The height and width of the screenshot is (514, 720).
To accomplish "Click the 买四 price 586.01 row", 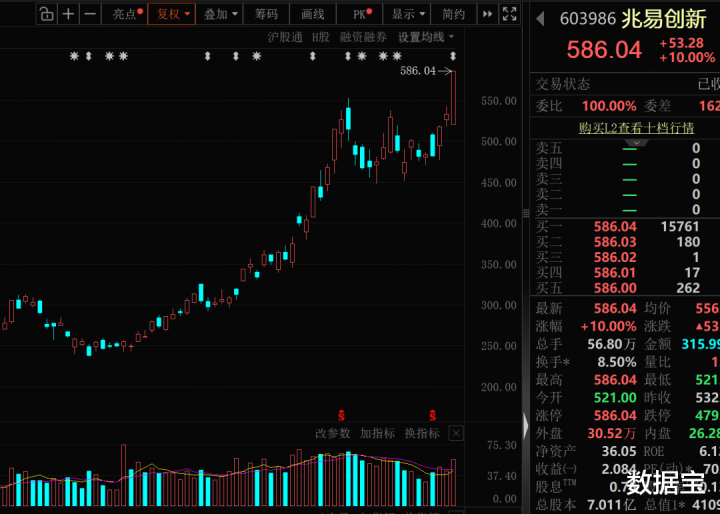I will pyautogui.click(x=618, y=273).
